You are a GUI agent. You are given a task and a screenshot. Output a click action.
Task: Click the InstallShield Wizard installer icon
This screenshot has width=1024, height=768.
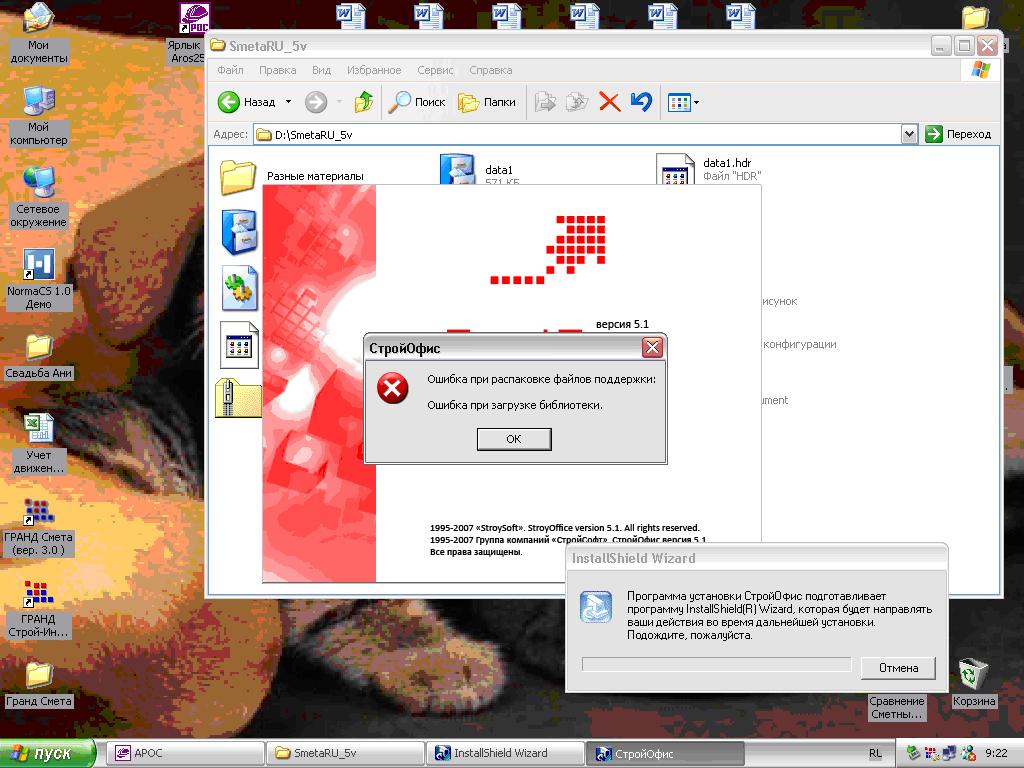pos(596,607)
